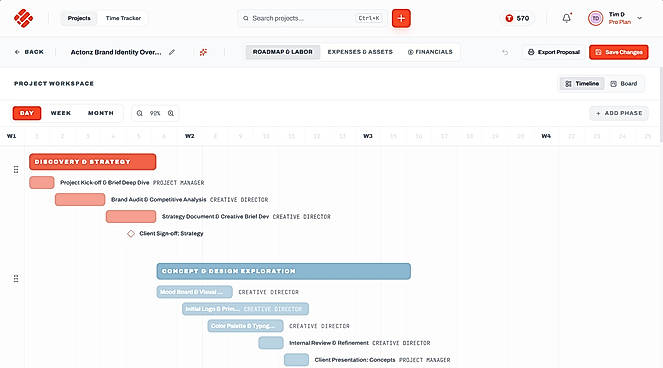Switch to Expenses & Assets tab
663x368 pixels.
point(360,52)
